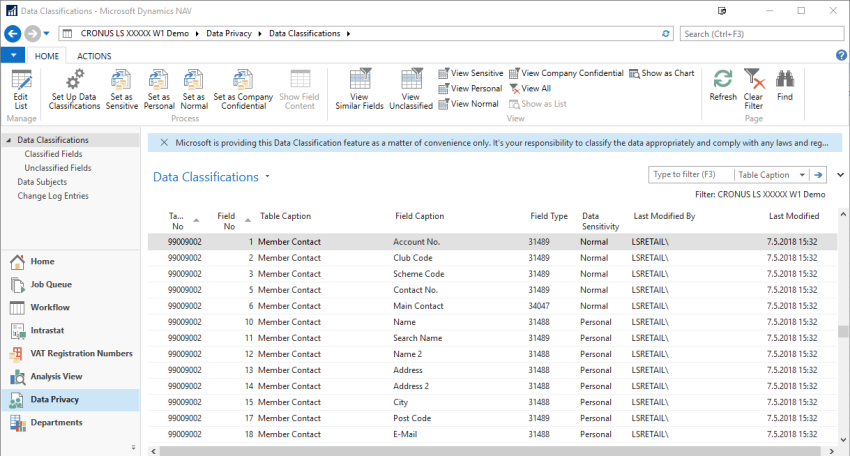Go back with the blue arrow
The width and height of the screenshot is (850, 456).
pyautogui.click(x=13, y=34)
